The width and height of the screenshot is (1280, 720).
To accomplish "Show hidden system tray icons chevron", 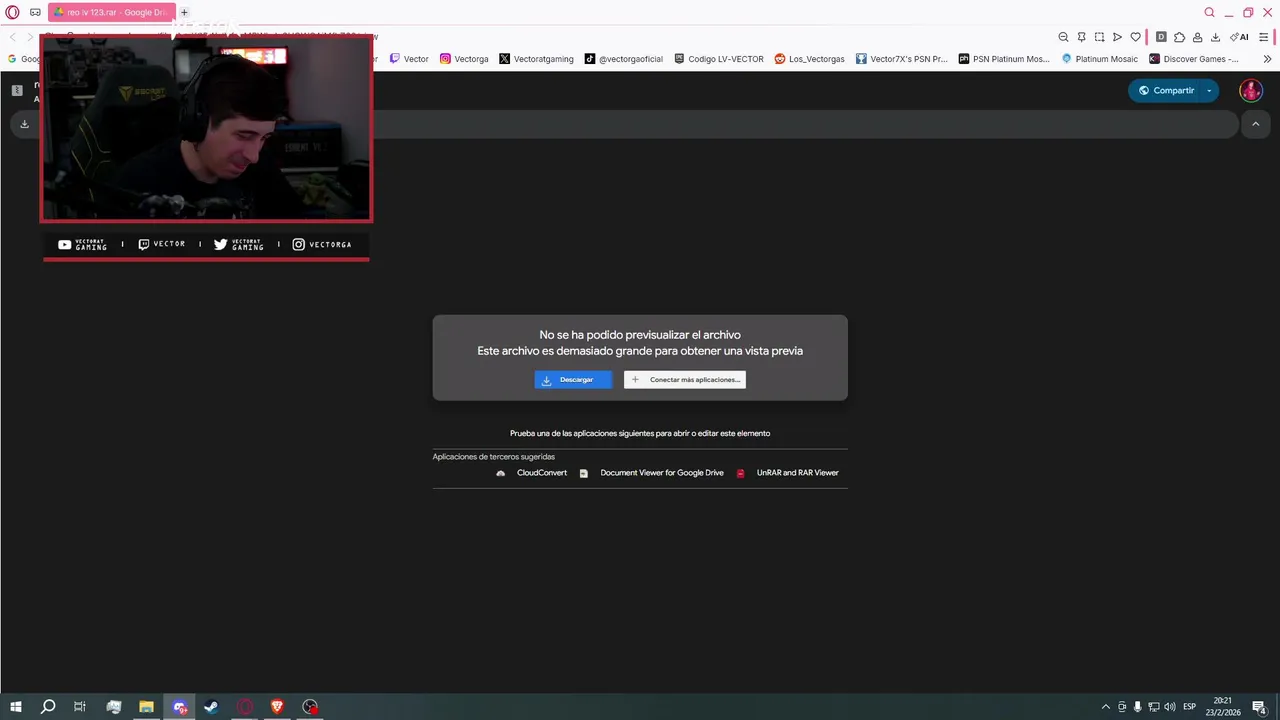I will [x=1105, y=707].
